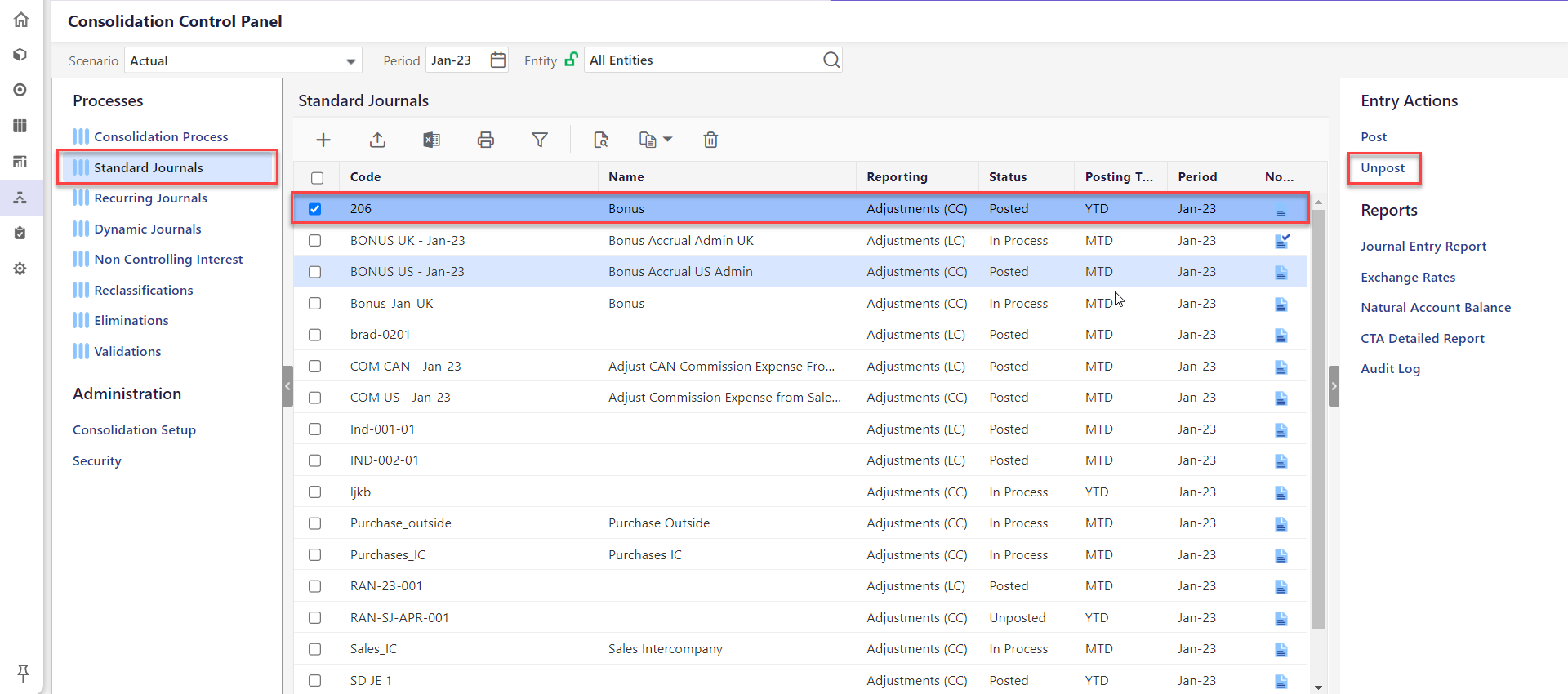Open Eliminations process

point(131,320)
